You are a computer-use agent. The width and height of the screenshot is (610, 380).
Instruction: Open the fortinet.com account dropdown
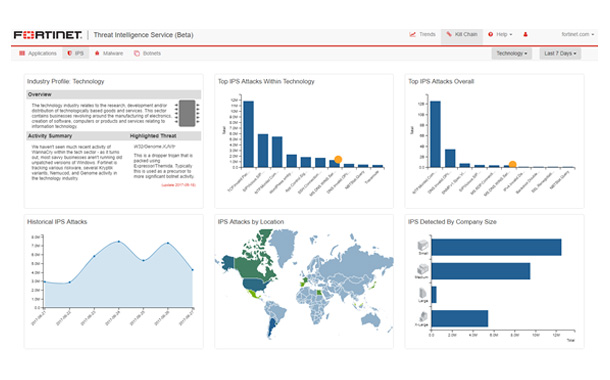point(578,34)
